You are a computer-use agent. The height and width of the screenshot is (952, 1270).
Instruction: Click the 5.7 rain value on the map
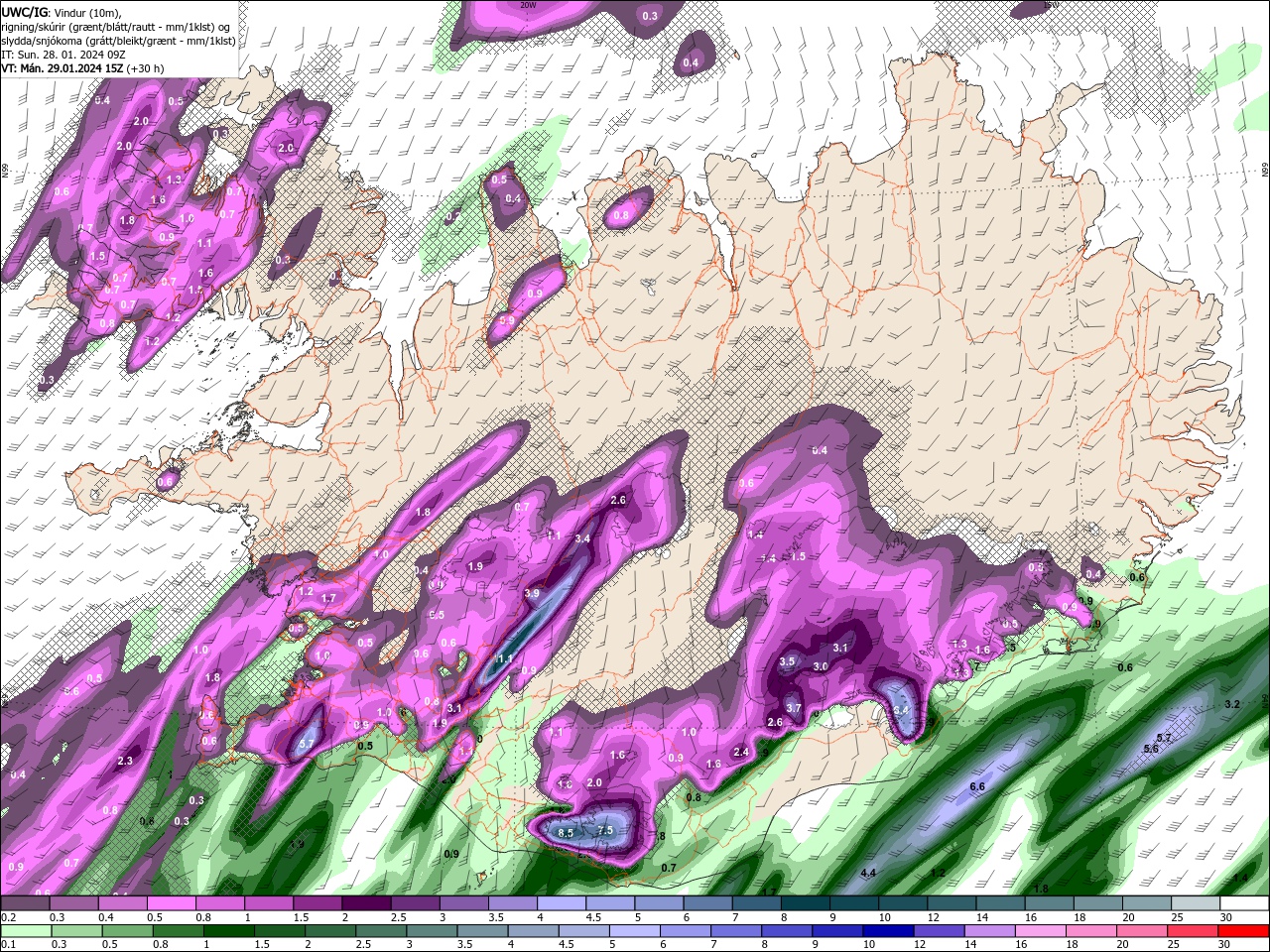pyautogui.click(x=1164, y=738)
